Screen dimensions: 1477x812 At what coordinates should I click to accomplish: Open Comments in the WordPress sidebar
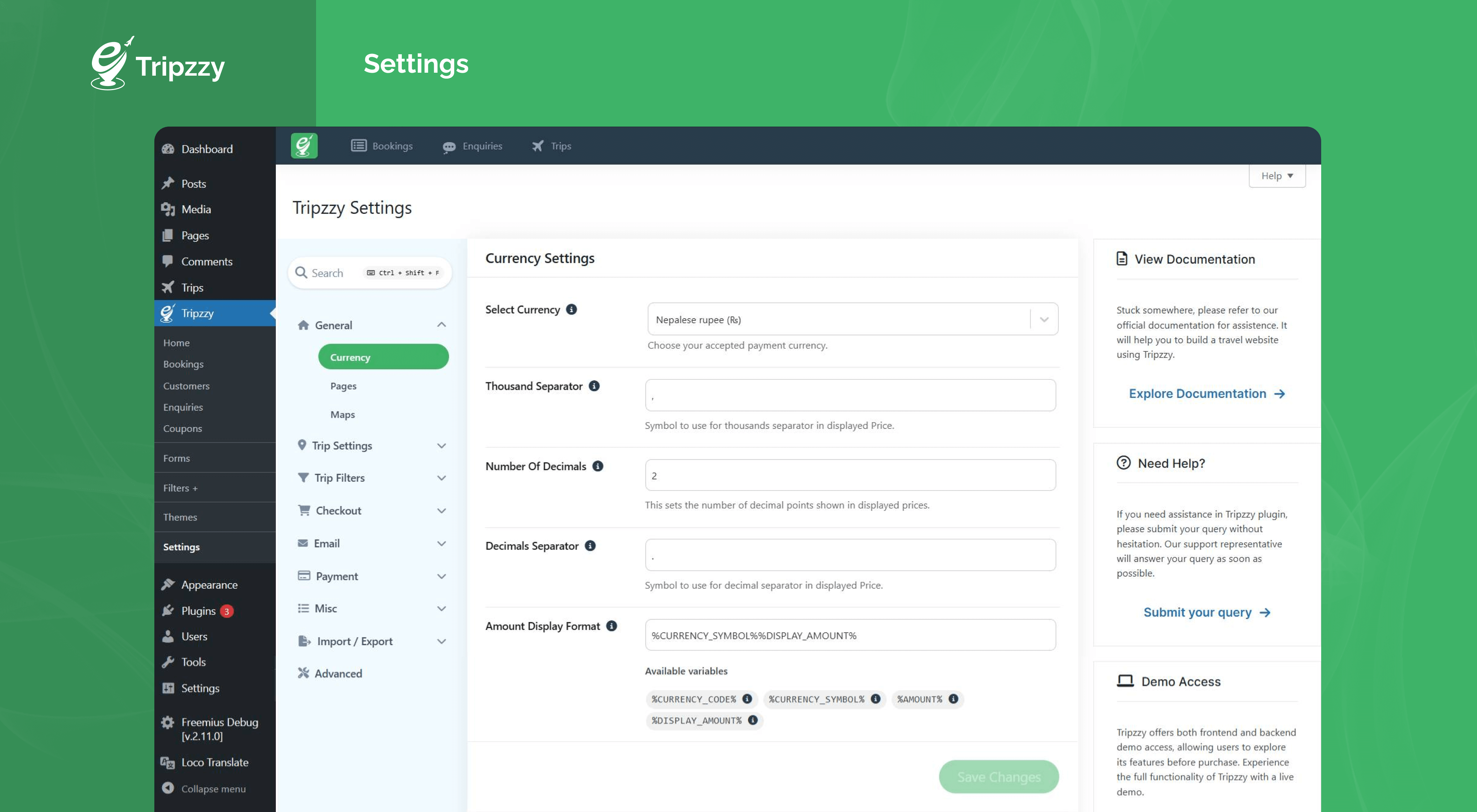point(215,261)
